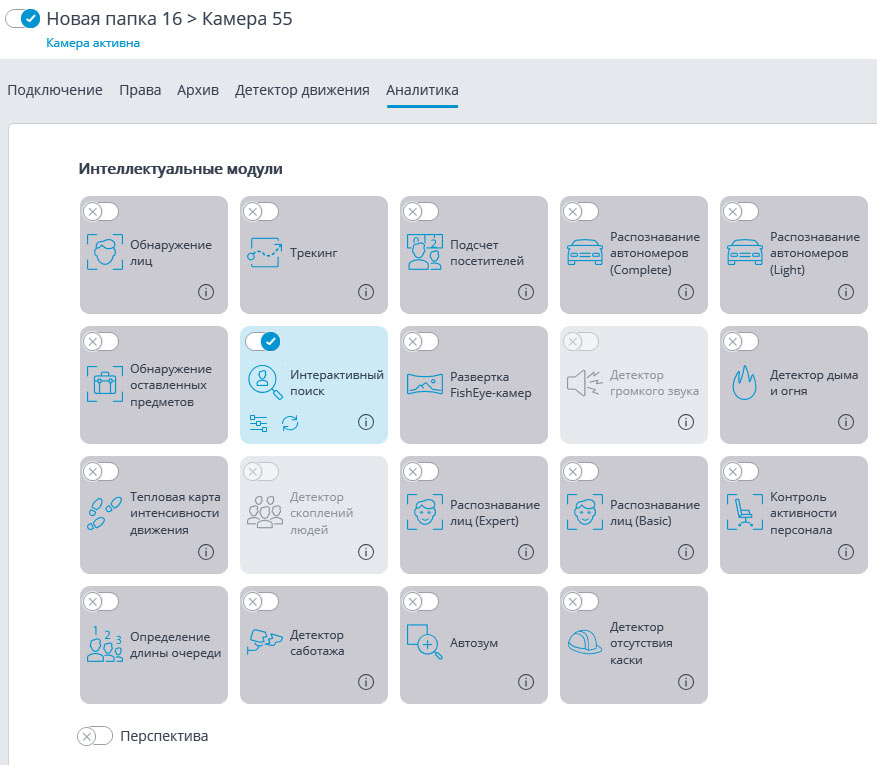Enable the Определение длины очереди toggle
The height and width of the screenshot is (765, 877).
tap(101, 601)
